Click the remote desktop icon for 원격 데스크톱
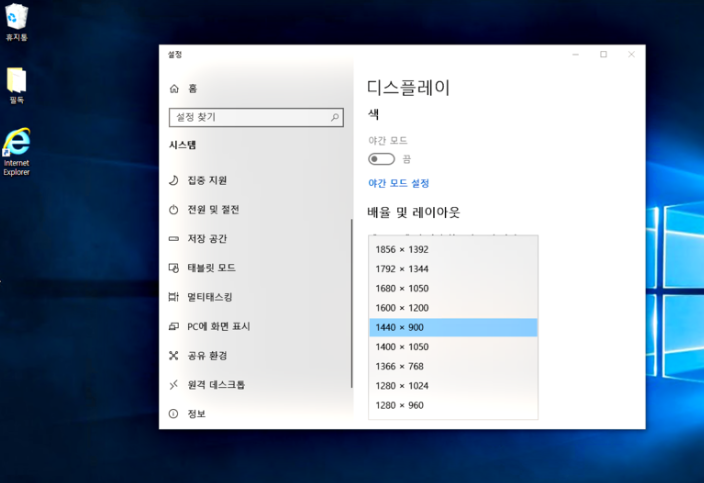Screen dimensions: 704x483 [174, 385]
